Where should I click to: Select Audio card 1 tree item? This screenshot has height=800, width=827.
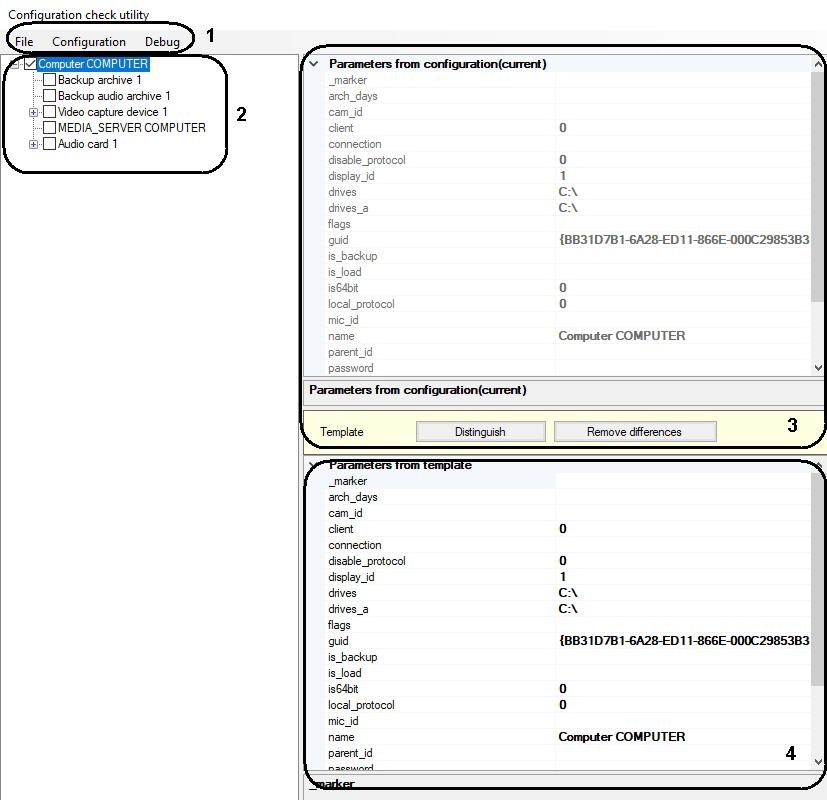(x=88, y=143)
